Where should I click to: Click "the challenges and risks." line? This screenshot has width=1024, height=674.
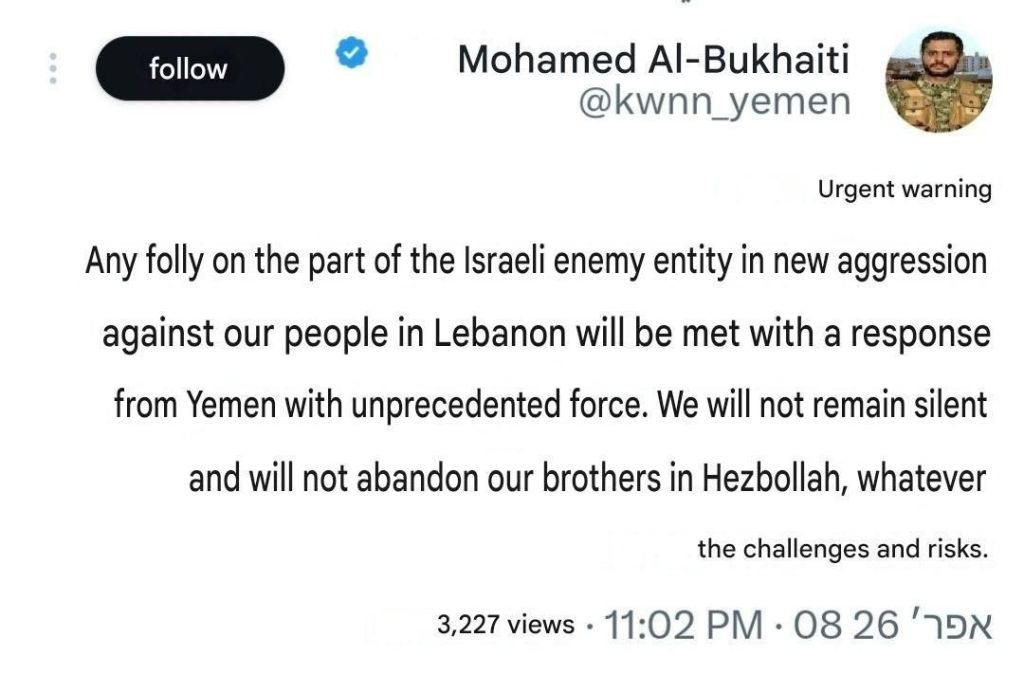pyautogui.click(x=843, y=548)
